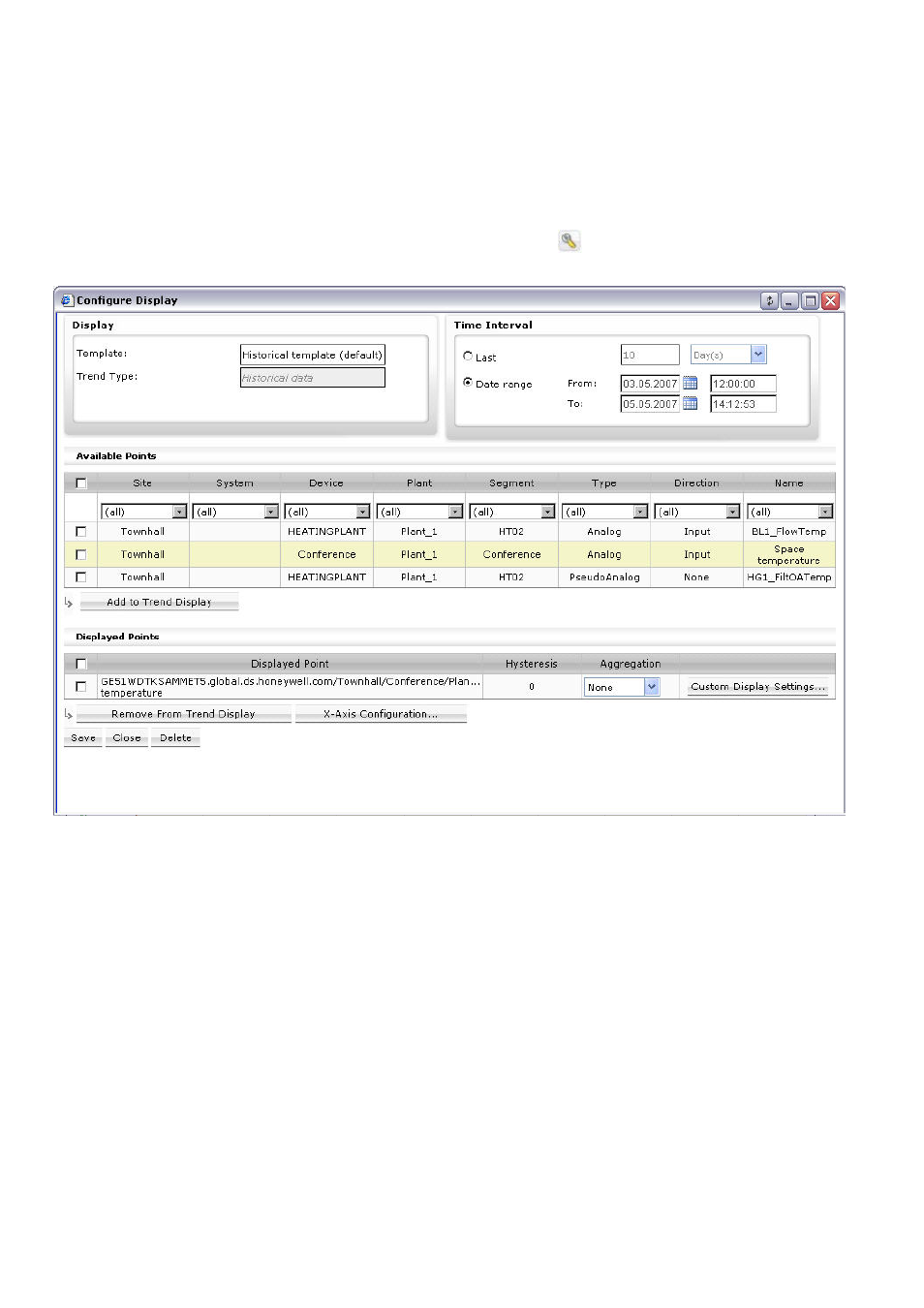The width and height of the screenshot is (924, 1308).
Task: Open the System filter dropdown
Action: pos(235,512)
